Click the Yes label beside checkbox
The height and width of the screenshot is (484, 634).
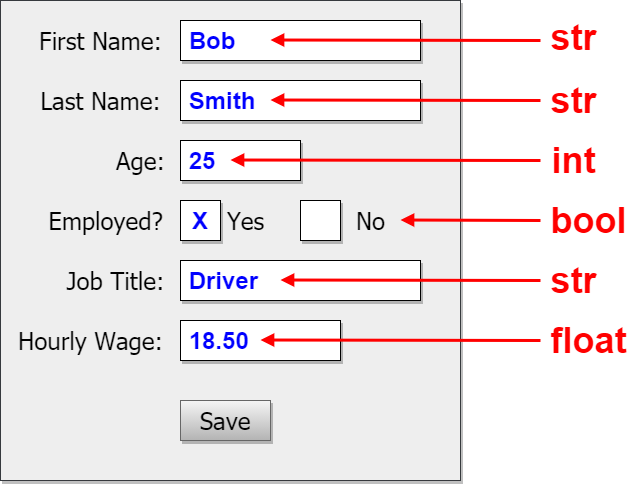coord(245,222)
